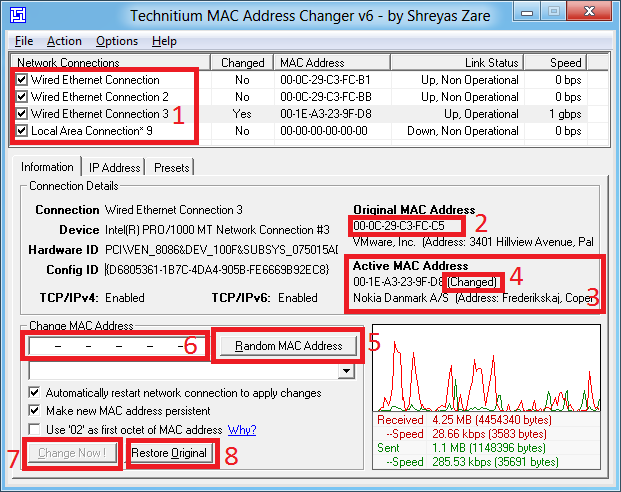Click the Restore Original button
Screen dimensions: 621x492
pyautogui.click(x=169, y=453)
